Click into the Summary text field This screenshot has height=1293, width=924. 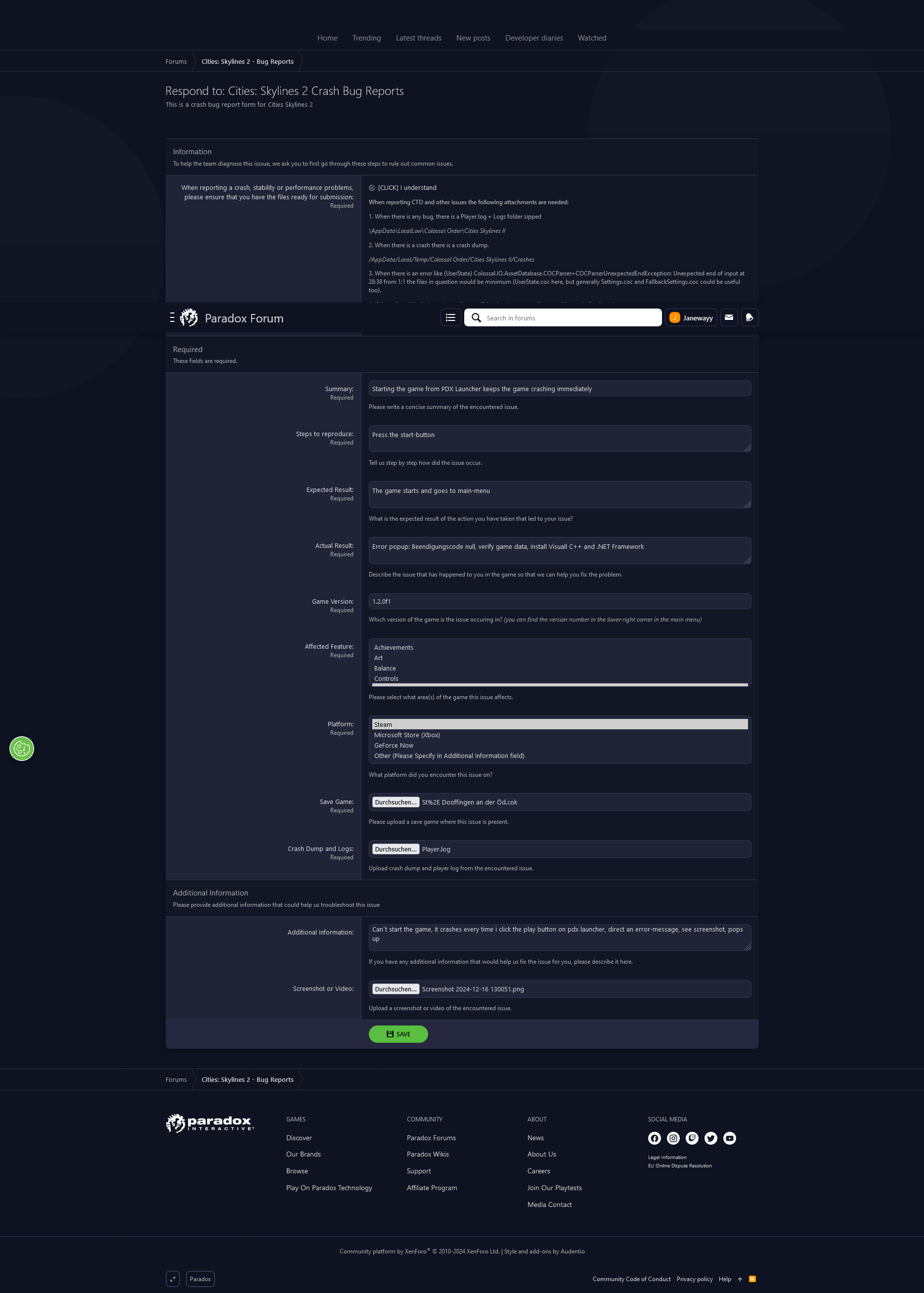point(560,389)
